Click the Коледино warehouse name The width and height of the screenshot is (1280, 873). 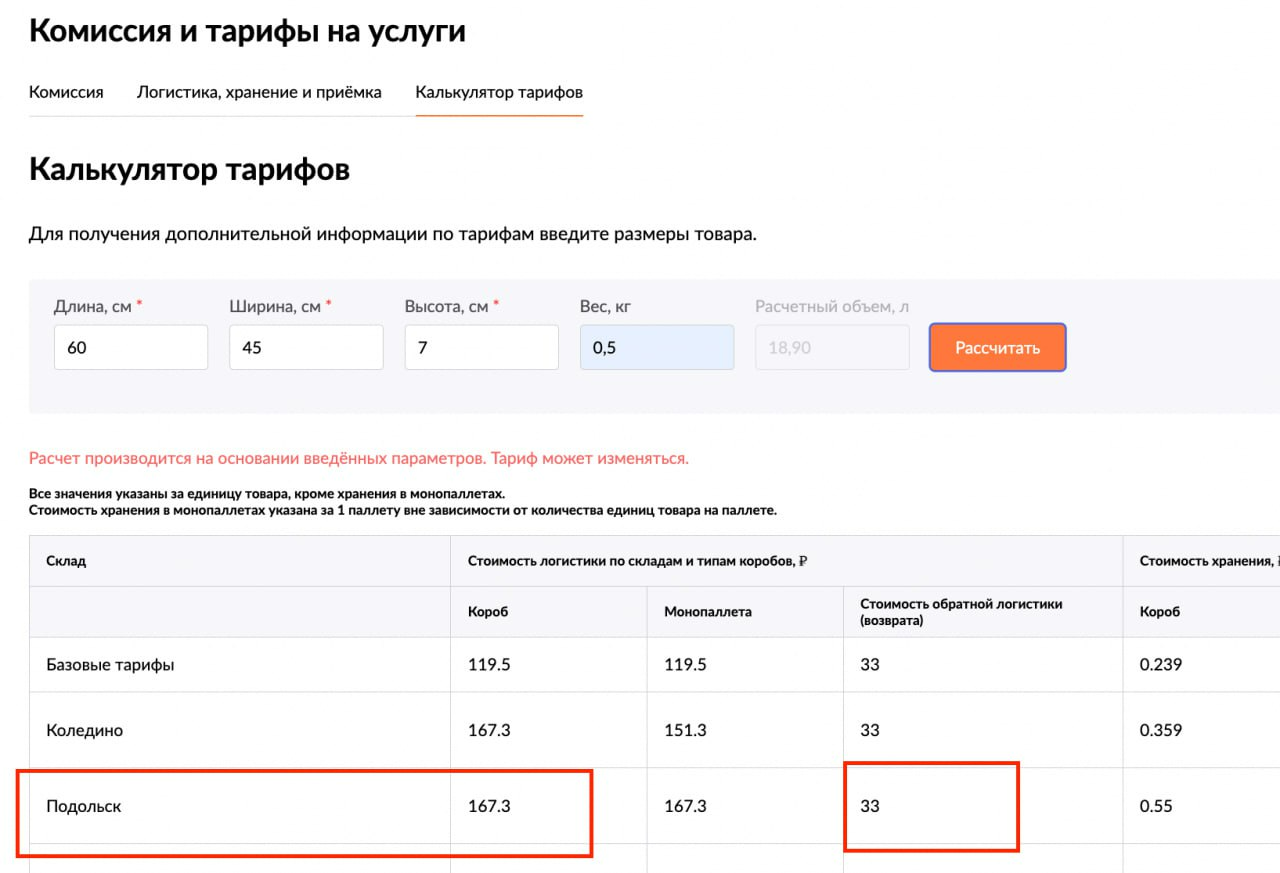(84, 730)
